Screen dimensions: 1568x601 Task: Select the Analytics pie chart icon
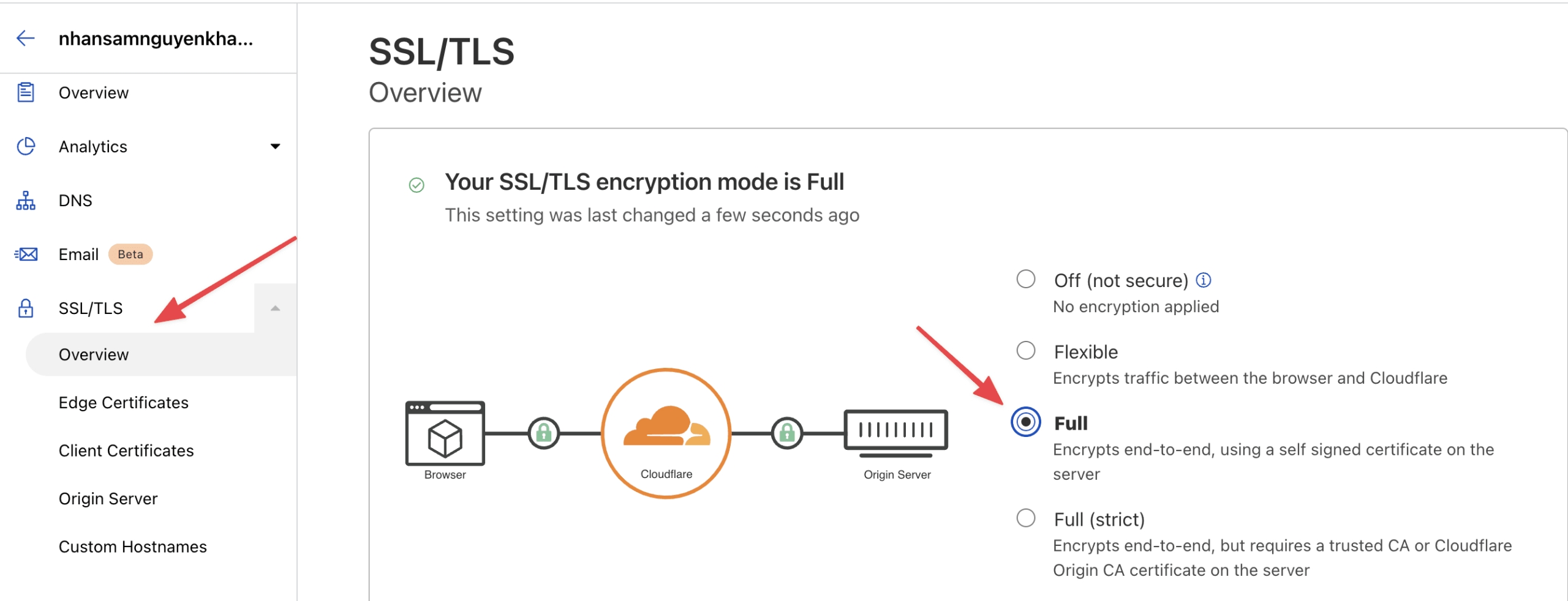click(24, 146)
